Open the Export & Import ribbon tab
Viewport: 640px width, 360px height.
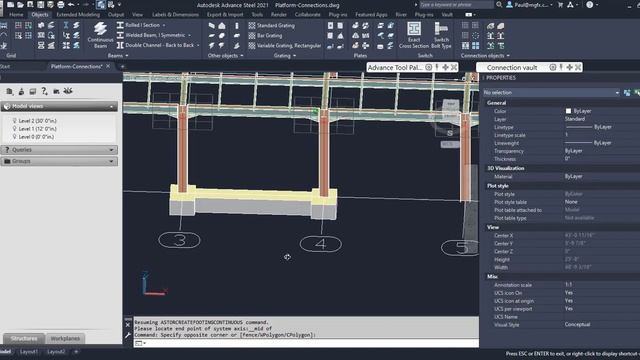pyautogui.click(x=225, y=15)
